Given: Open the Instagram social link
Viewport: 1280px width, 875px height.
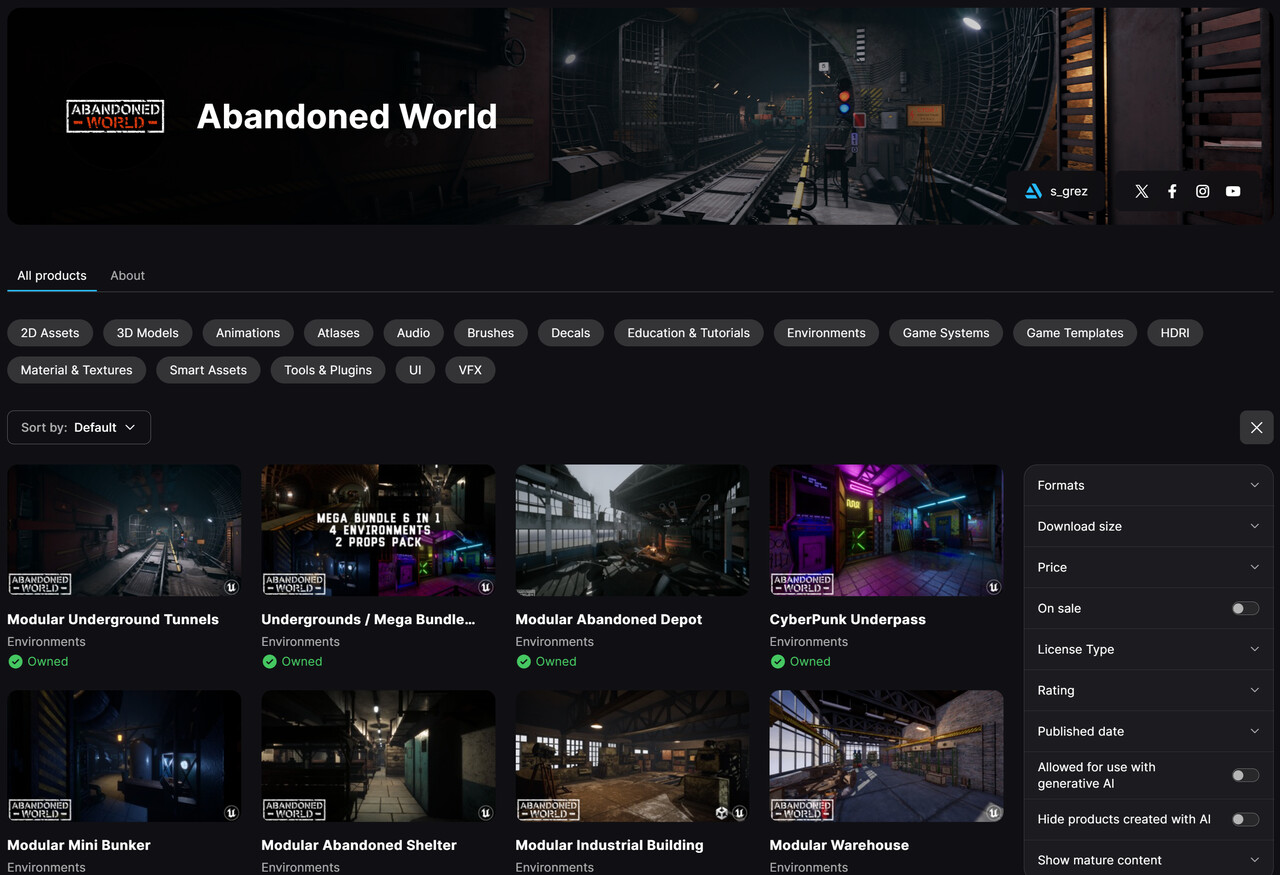Looking at the screenshot, I should point(1203,191).
